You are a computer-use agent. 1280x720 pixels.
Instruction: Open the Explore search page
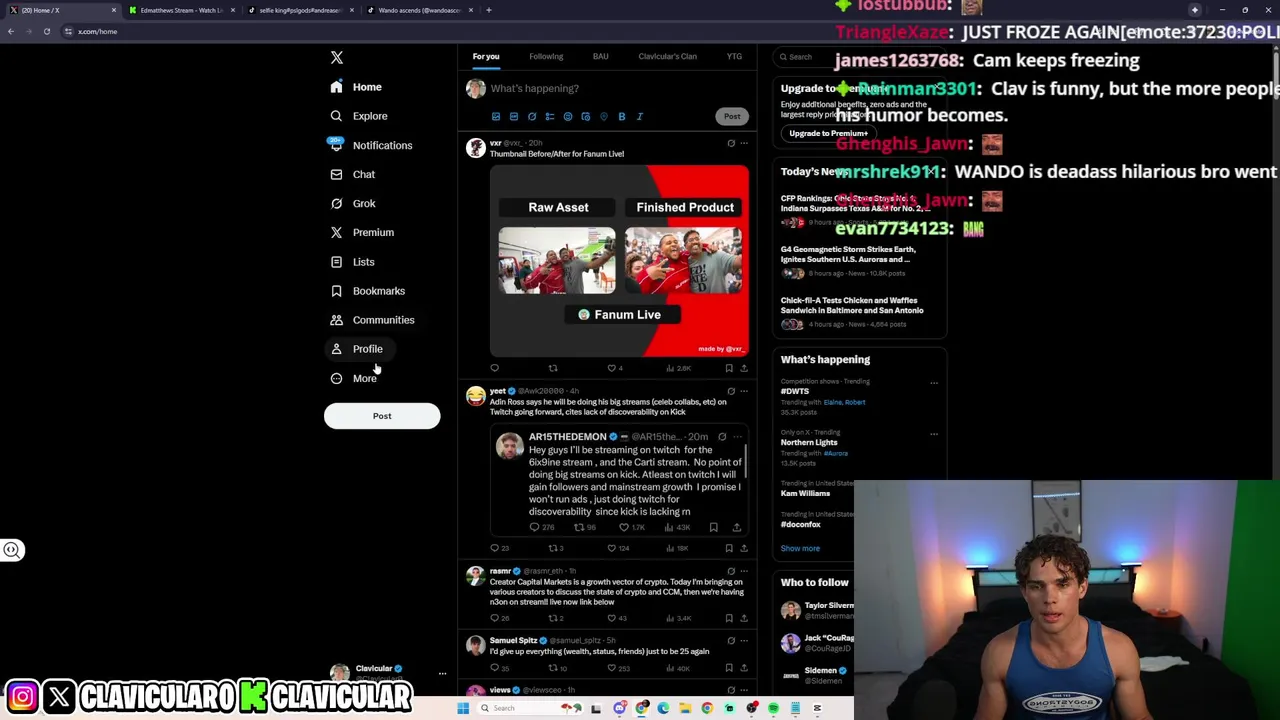359,116
